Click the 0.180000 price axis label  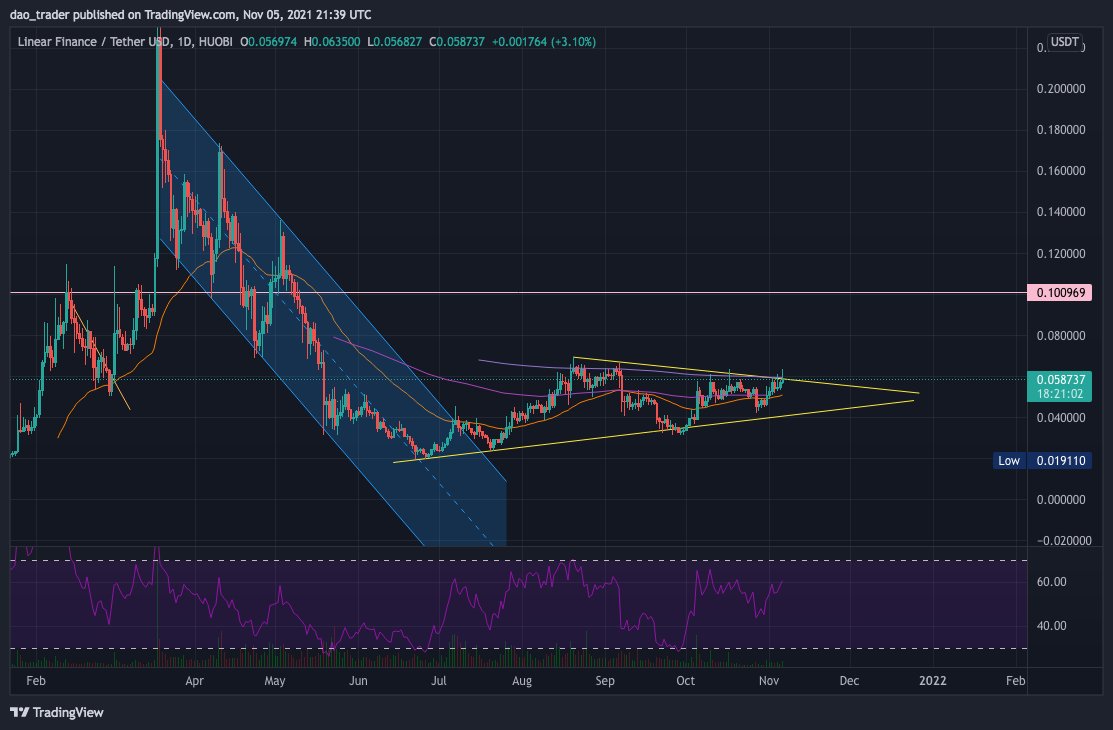(x=1060, y=130)
